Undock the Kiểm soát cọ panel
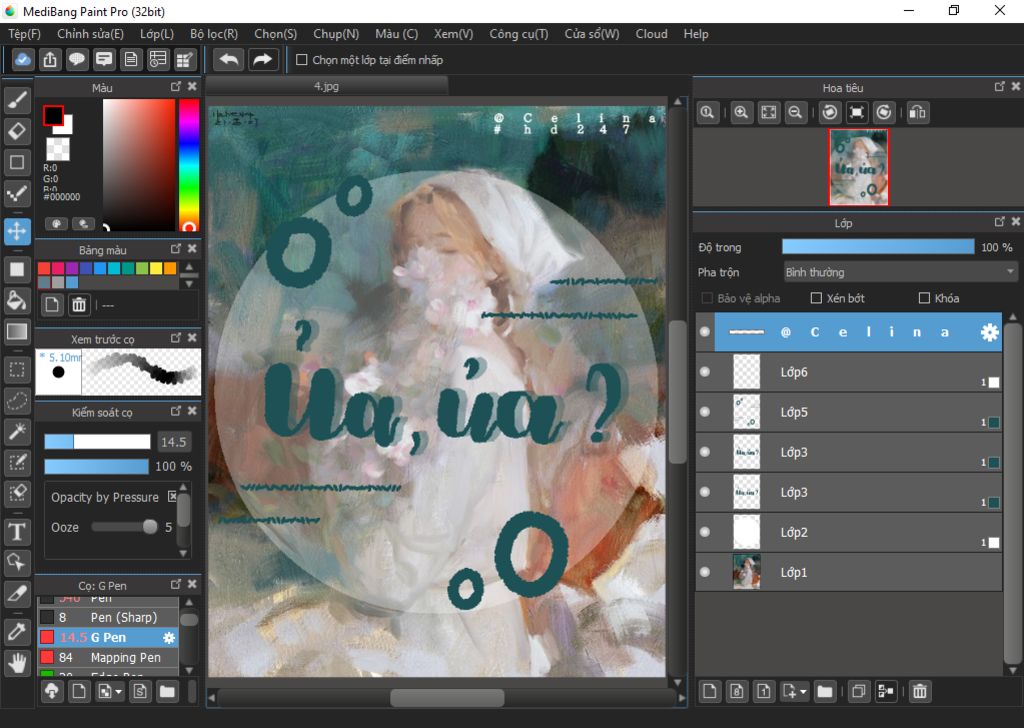Viewport: 1024px width, 728px height. point(176,411)
